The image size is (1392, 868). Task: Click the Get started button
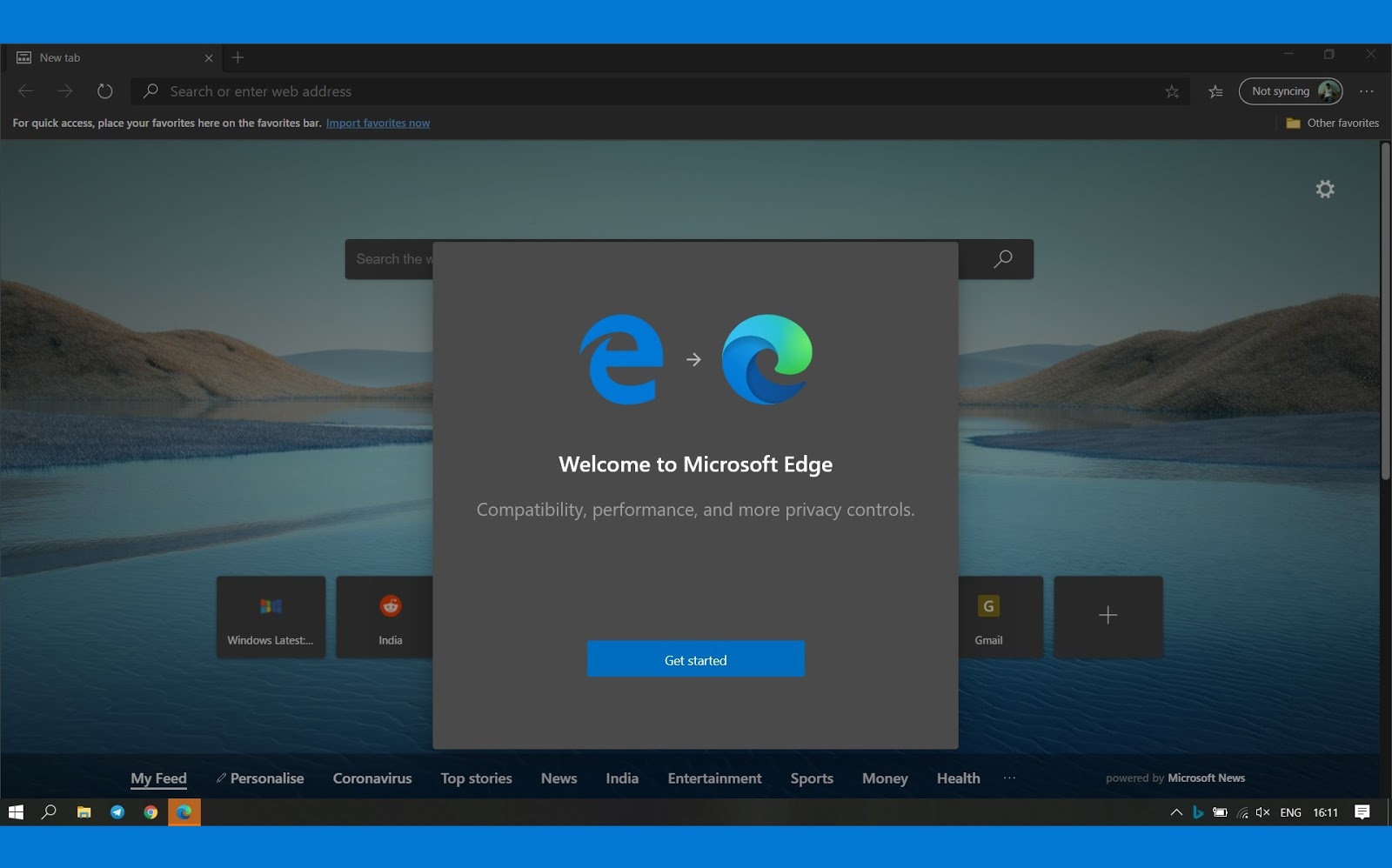click(x=695, y=659)
